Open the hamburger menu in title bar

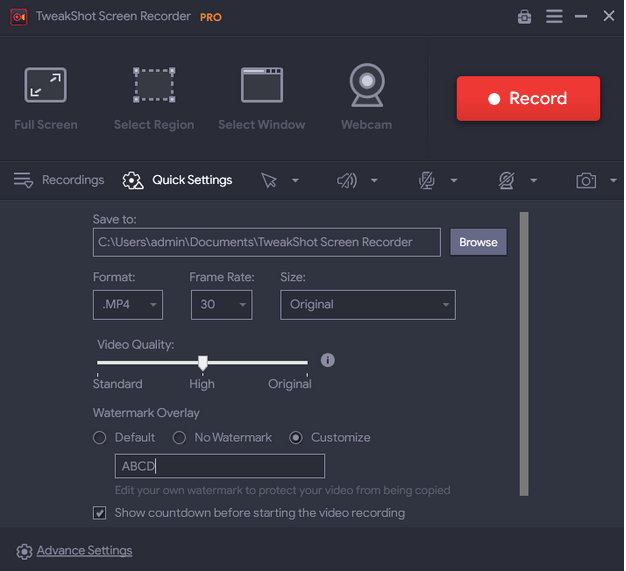click(554, 16)
